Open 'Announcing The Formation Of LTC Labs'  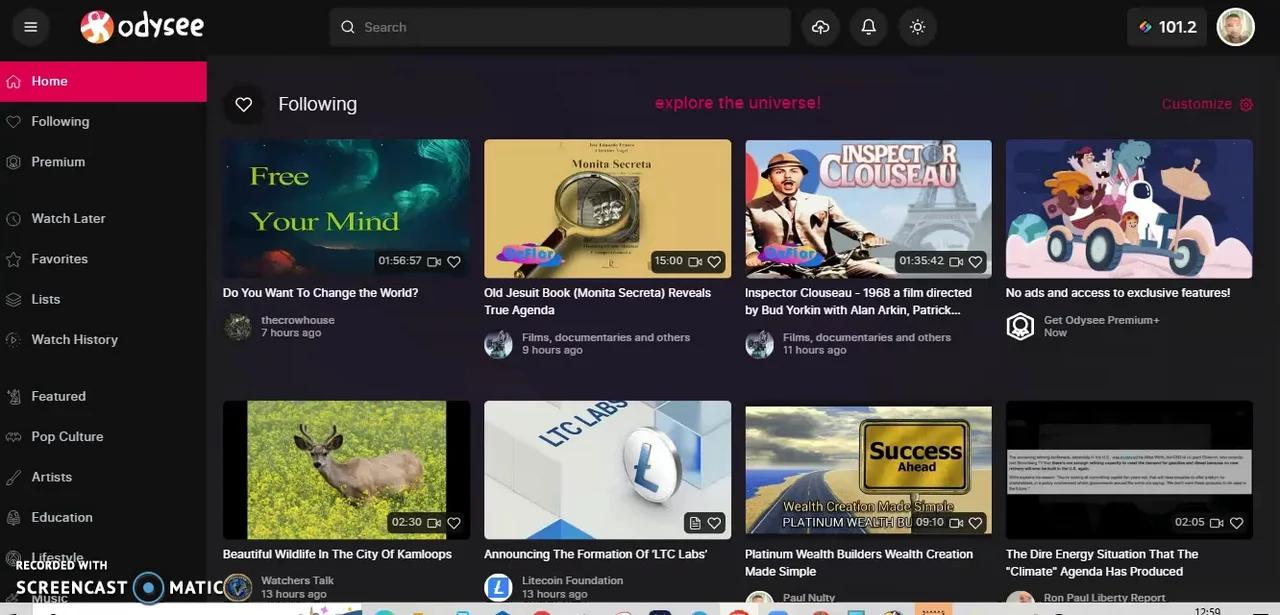[x=595, y=554]
